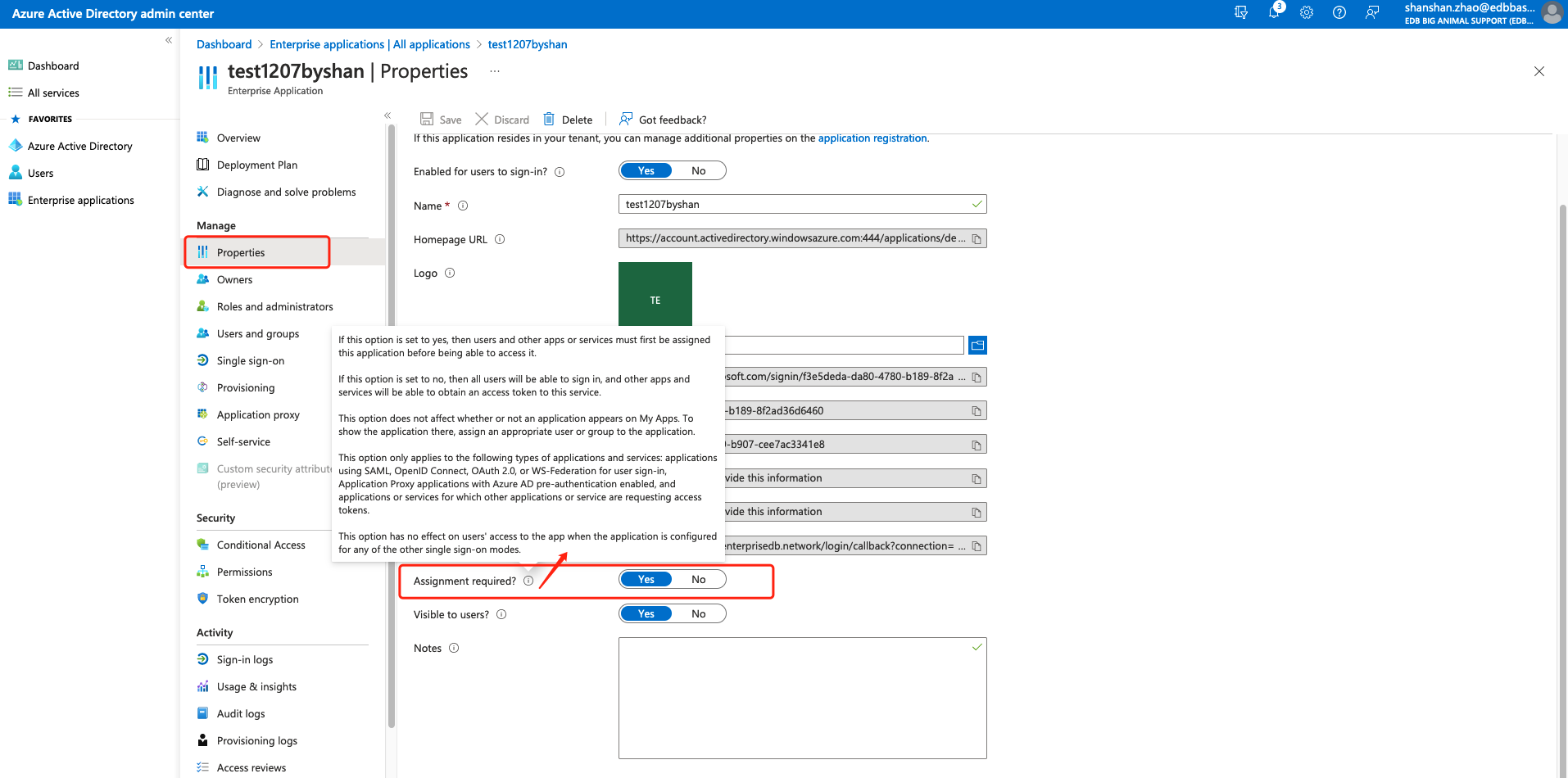1568x778 pixels.
Task: Set Visible to users to No
Action: tap(699, 613)
